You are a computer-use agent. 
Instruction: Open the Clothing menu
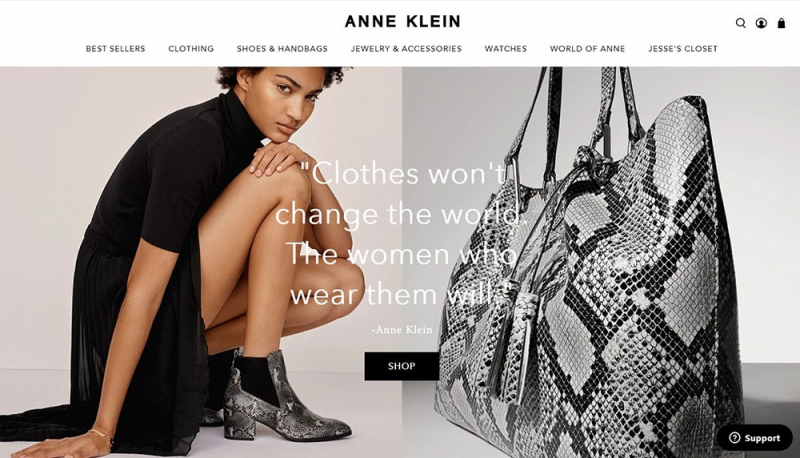[191, 48]
